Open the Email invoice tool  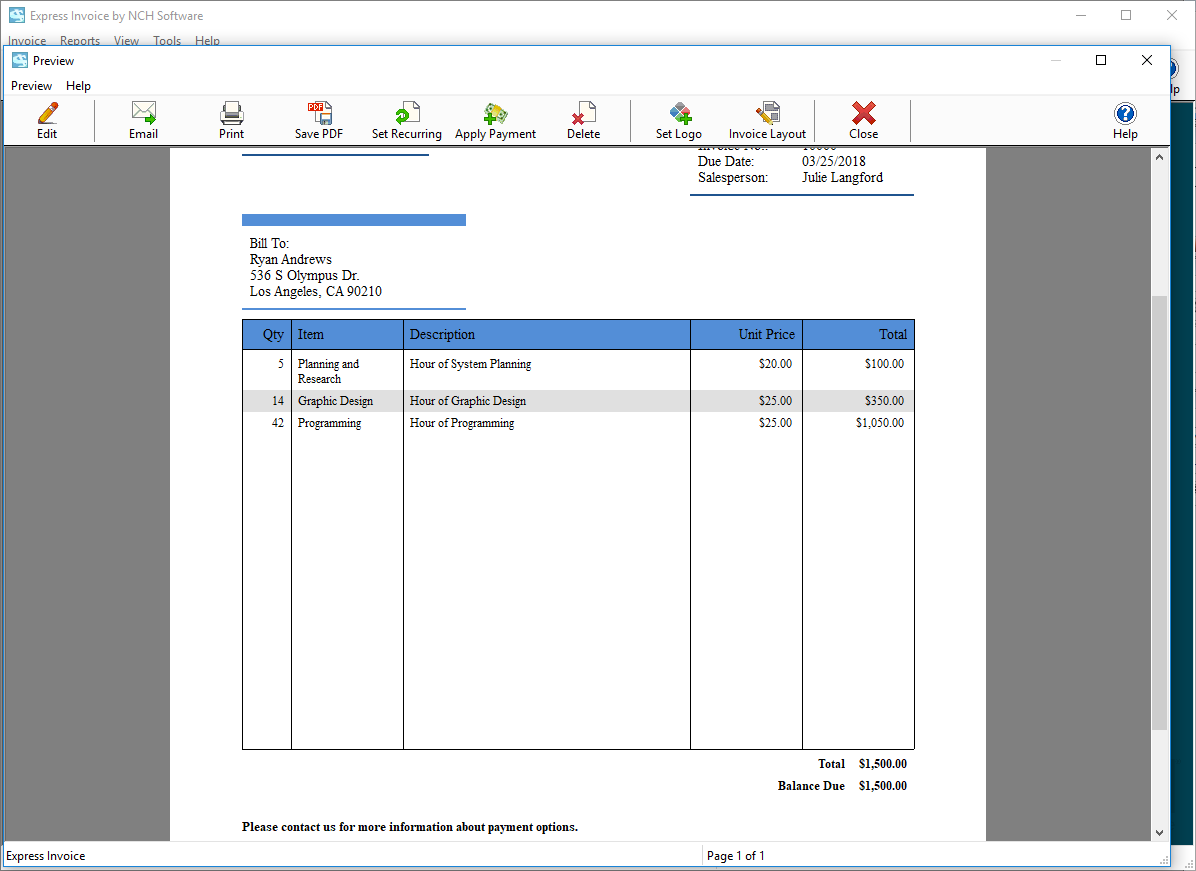143,119
